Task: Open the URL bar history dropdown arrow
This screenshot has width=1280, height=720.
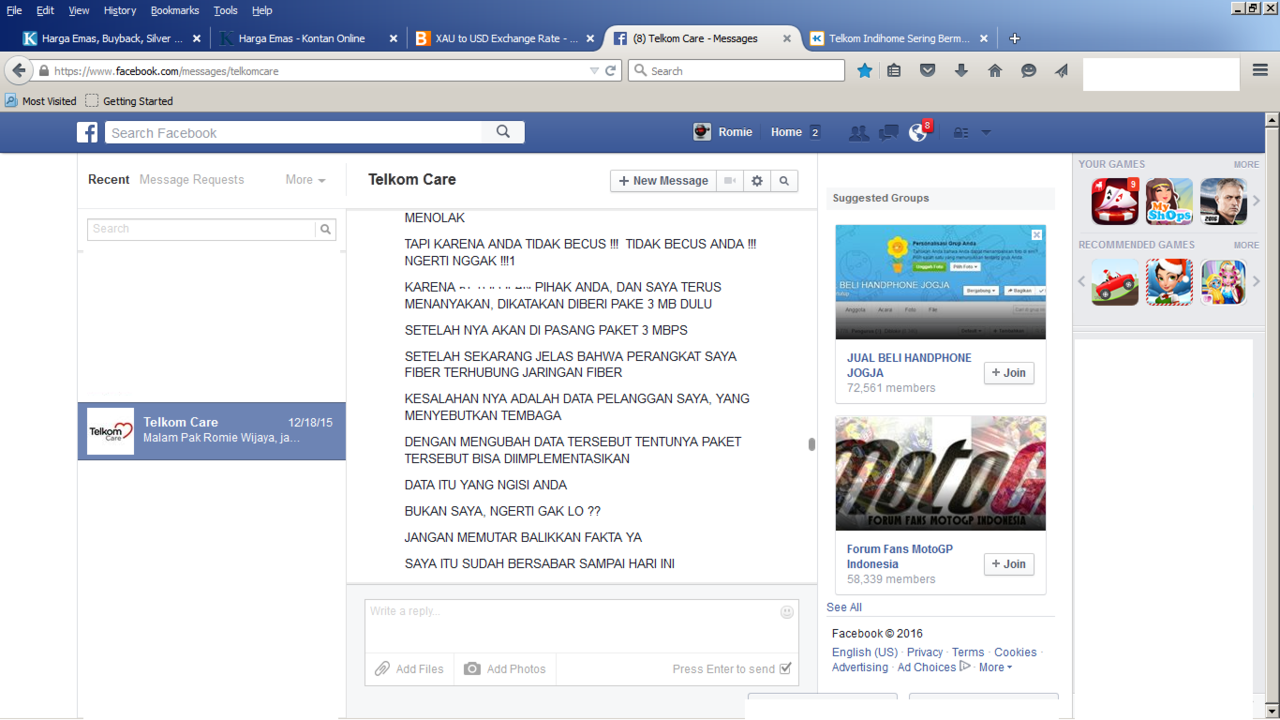Action: coord(594,71)
